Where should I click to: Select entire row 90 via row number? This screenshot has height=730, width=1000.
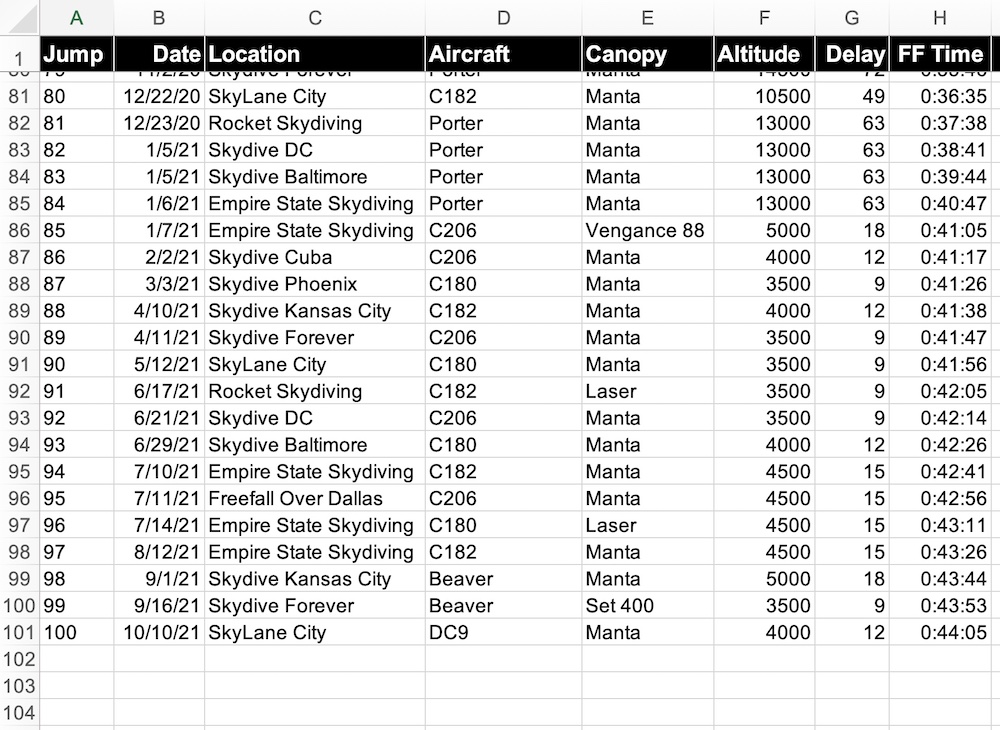19,338
